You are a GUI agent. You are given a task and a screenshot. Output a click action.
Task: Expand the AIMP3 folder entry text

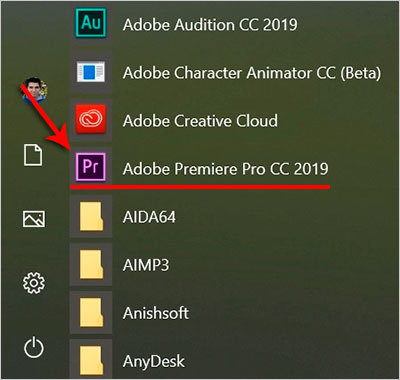[146, 265]
